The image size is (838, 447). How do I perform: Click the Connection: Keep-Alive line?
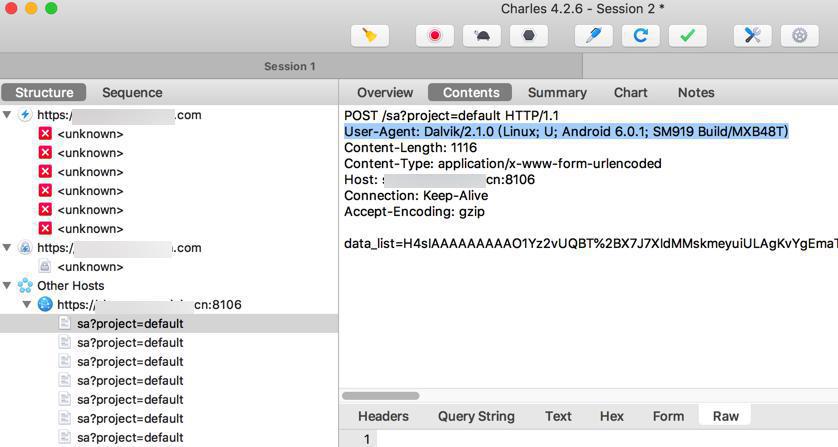(416, 196)
